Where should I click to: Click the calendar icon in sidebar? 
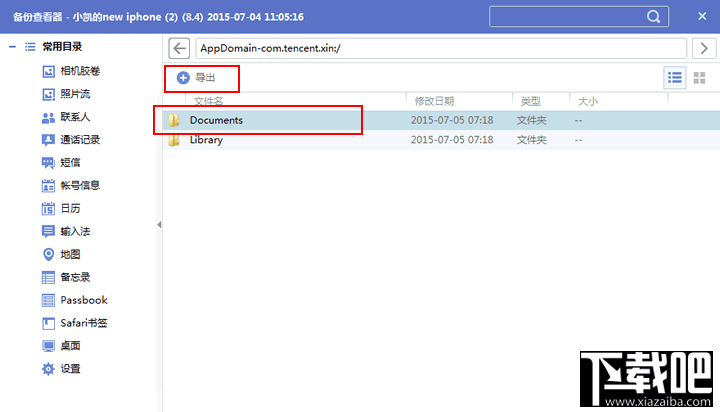point(48,209)
